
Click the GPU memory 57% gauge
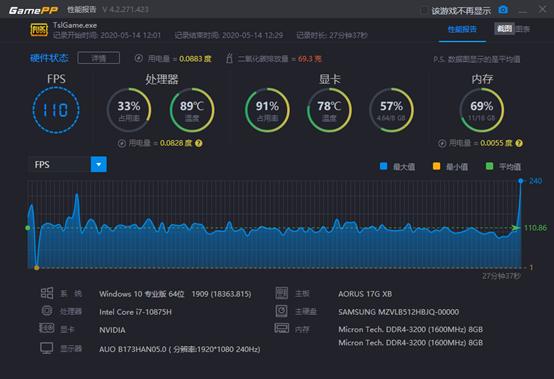pos(391,110)
